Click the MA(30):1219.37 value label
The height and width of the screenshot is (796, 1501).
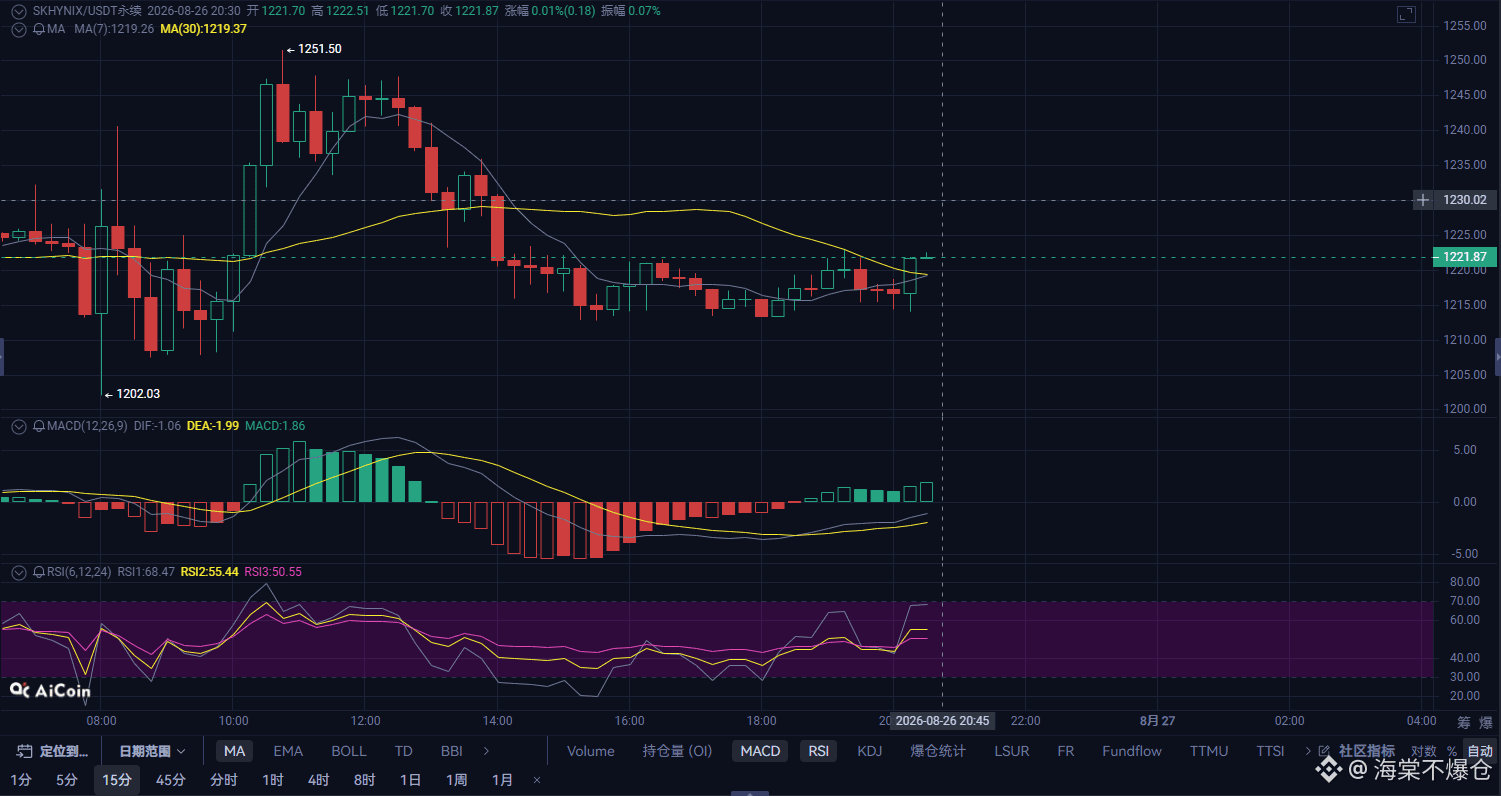click(203, 29)
